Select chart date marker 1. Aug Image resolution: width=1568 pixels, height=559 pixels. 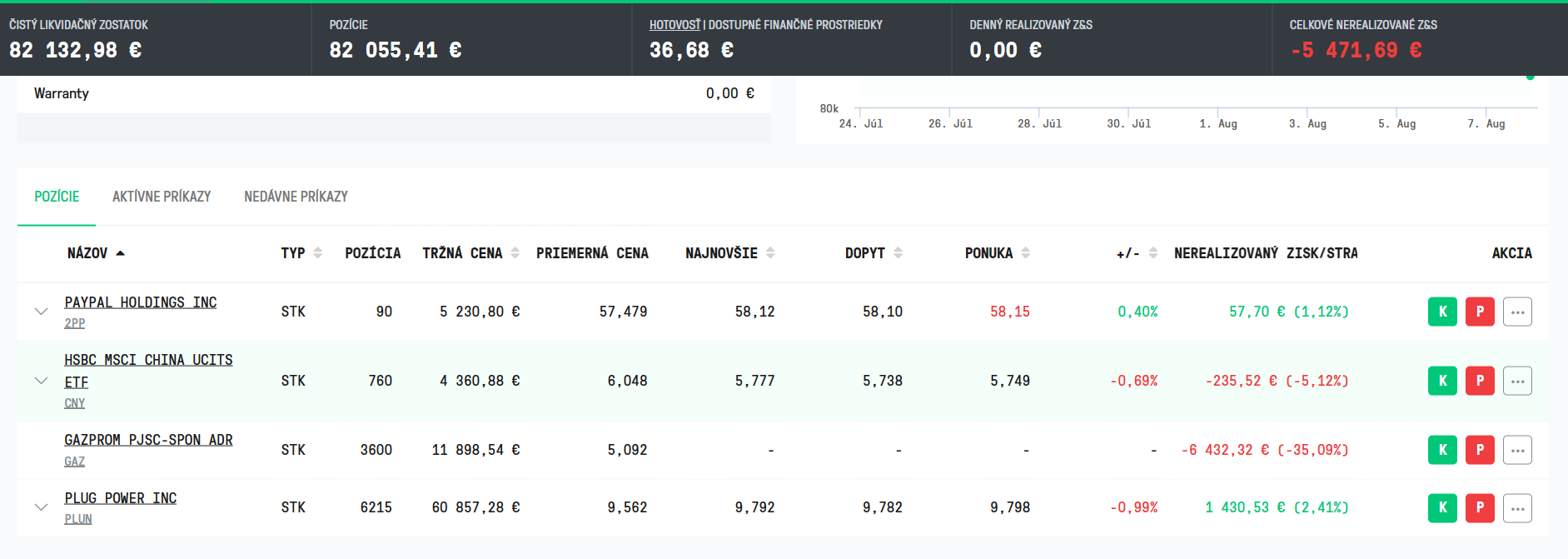[x=1218, y=123]
